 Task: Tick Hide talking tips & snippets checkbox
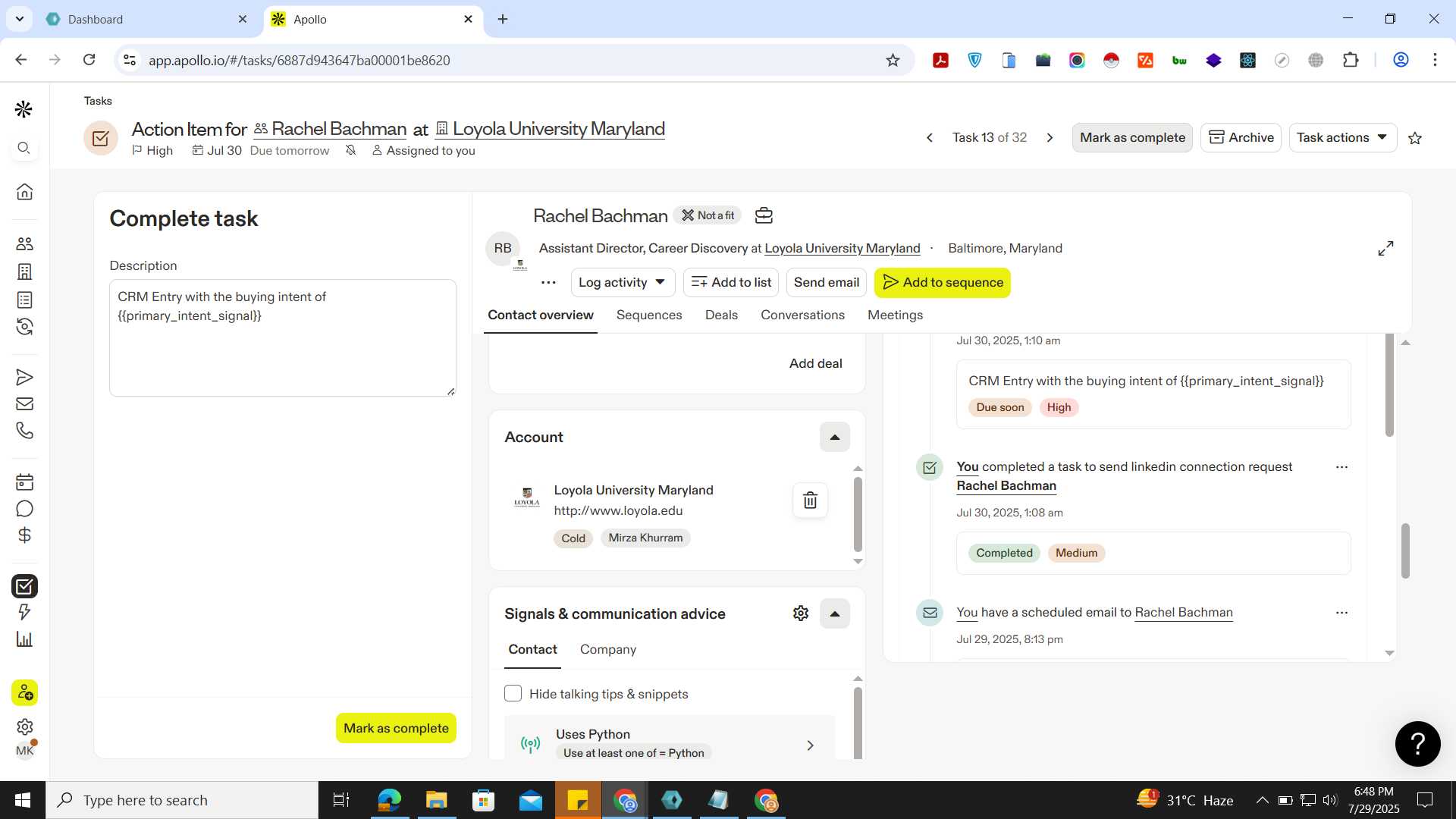pyautogui.click(x=513, y=694)
